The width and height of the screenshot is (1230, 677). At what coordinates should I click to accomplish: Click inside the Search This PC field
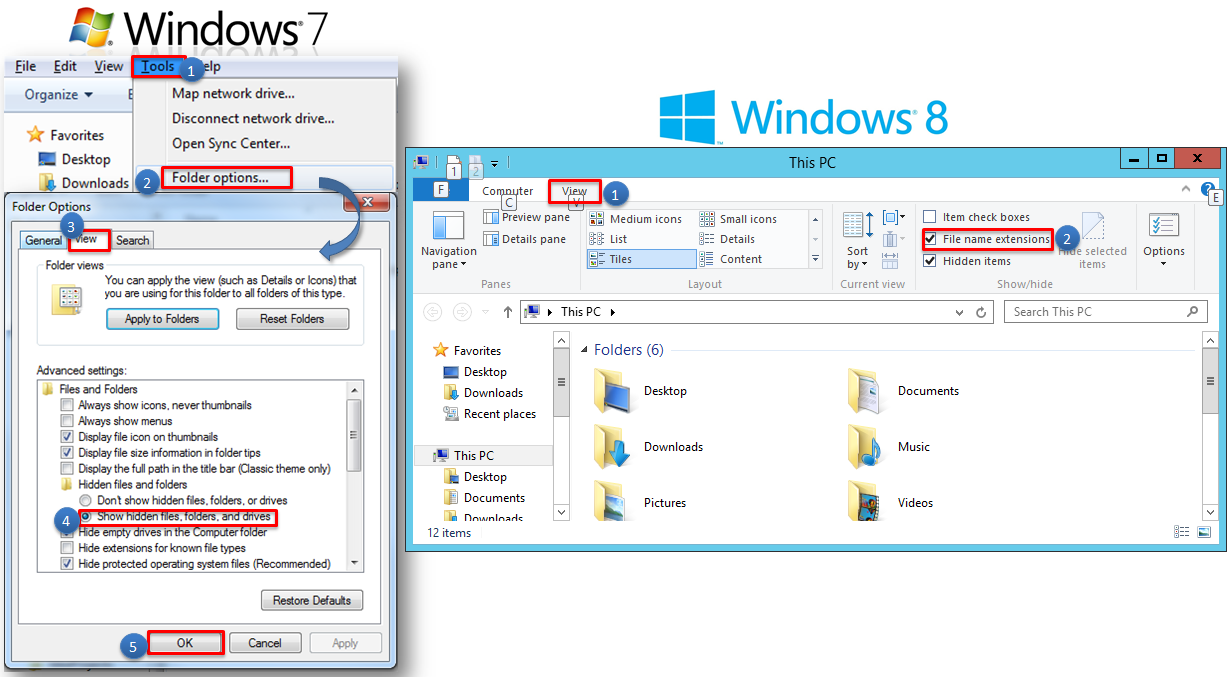click(1090, 311)
